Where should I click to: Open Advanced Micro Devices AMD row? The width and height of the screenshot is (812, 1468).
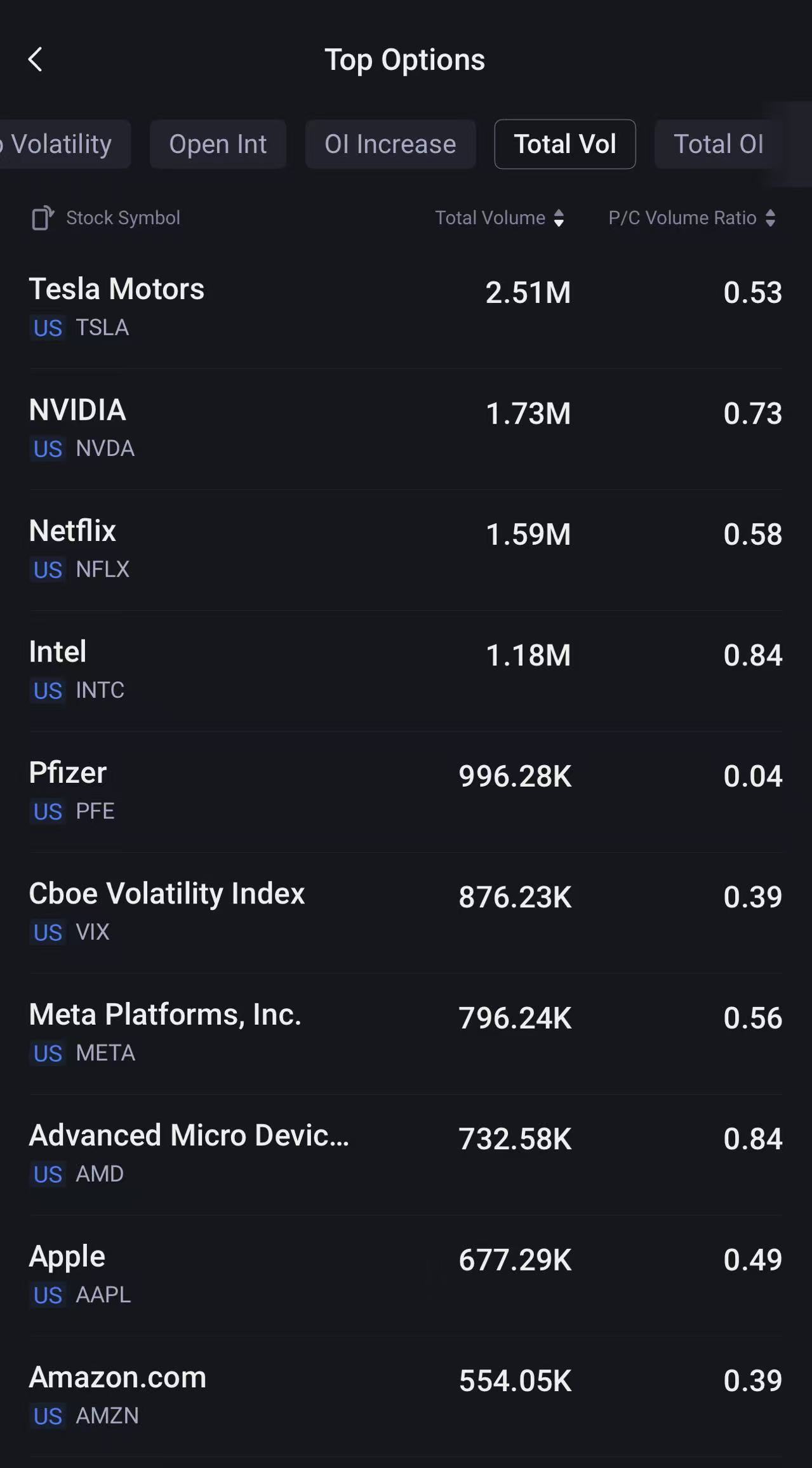tap(405, 1154)
